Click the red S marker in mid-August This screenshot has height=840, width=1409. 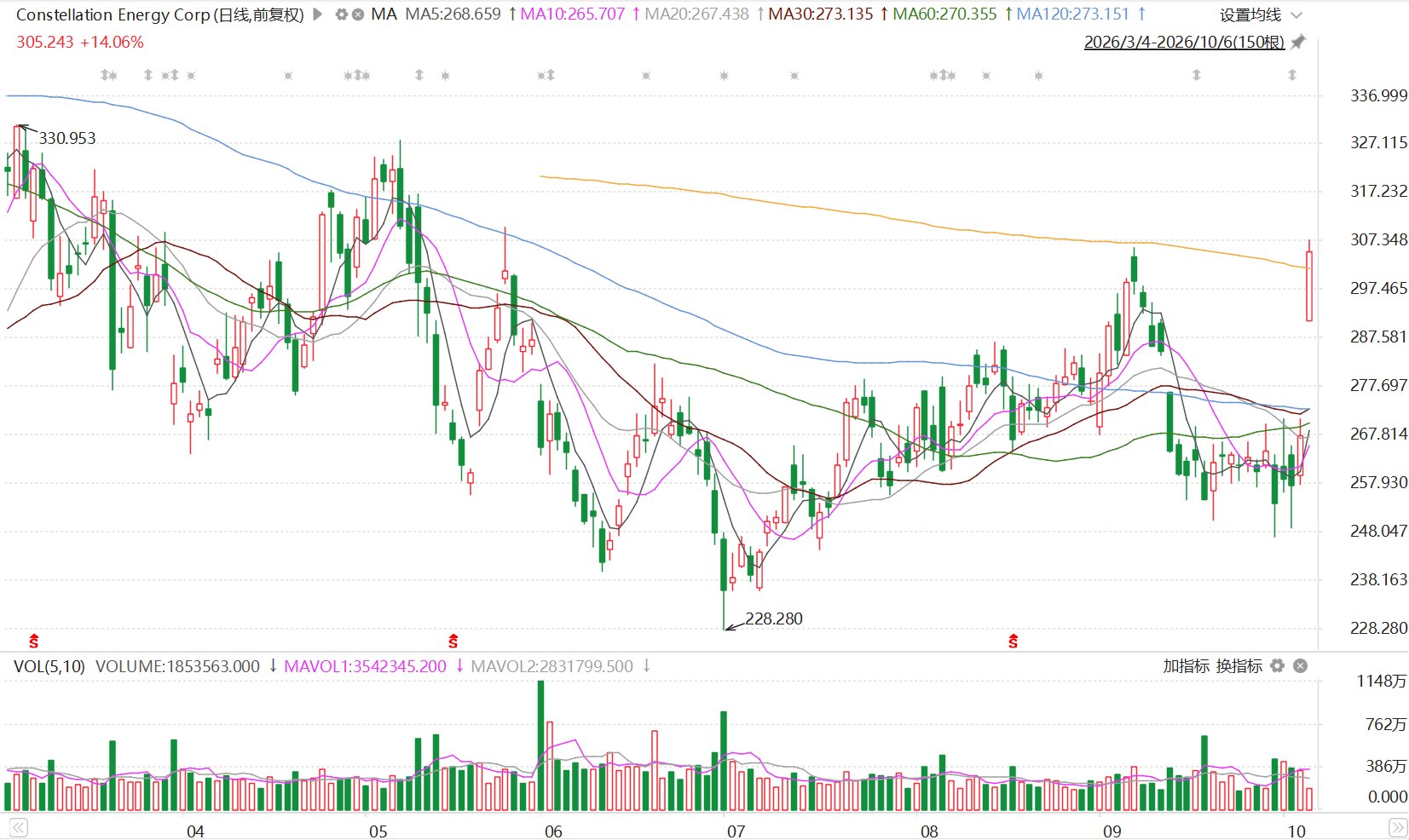point(1013,641)
